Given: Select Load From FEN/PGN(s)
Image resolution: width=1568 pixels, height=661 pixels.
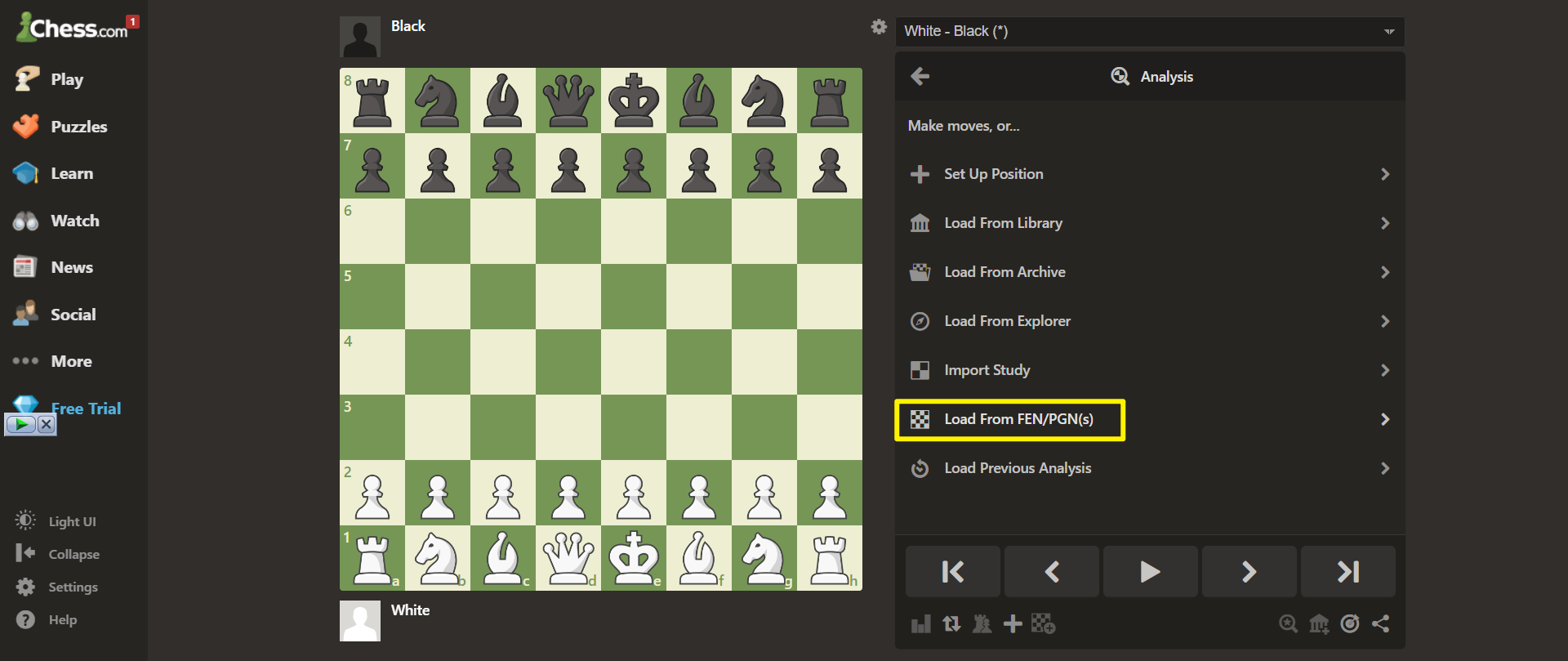Looking at the screenshot, I should click(x=1150, y=419).
